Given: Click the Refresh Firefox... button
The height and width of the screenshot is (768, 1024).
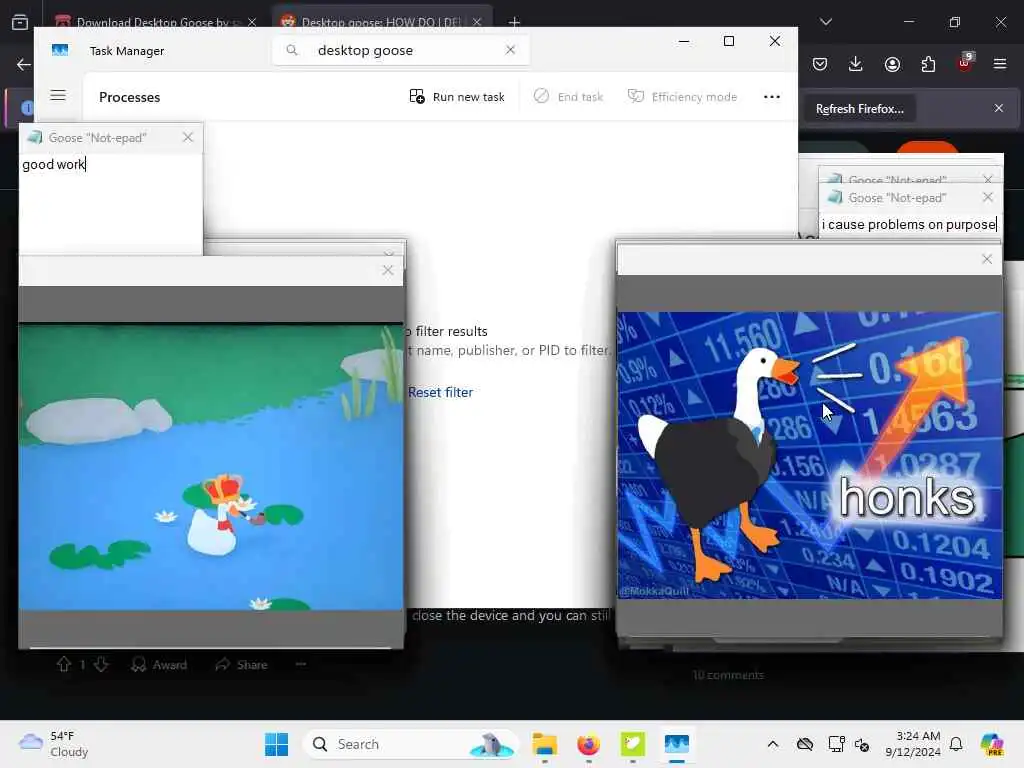Looking at the screenshot, I should coord(859,109).
